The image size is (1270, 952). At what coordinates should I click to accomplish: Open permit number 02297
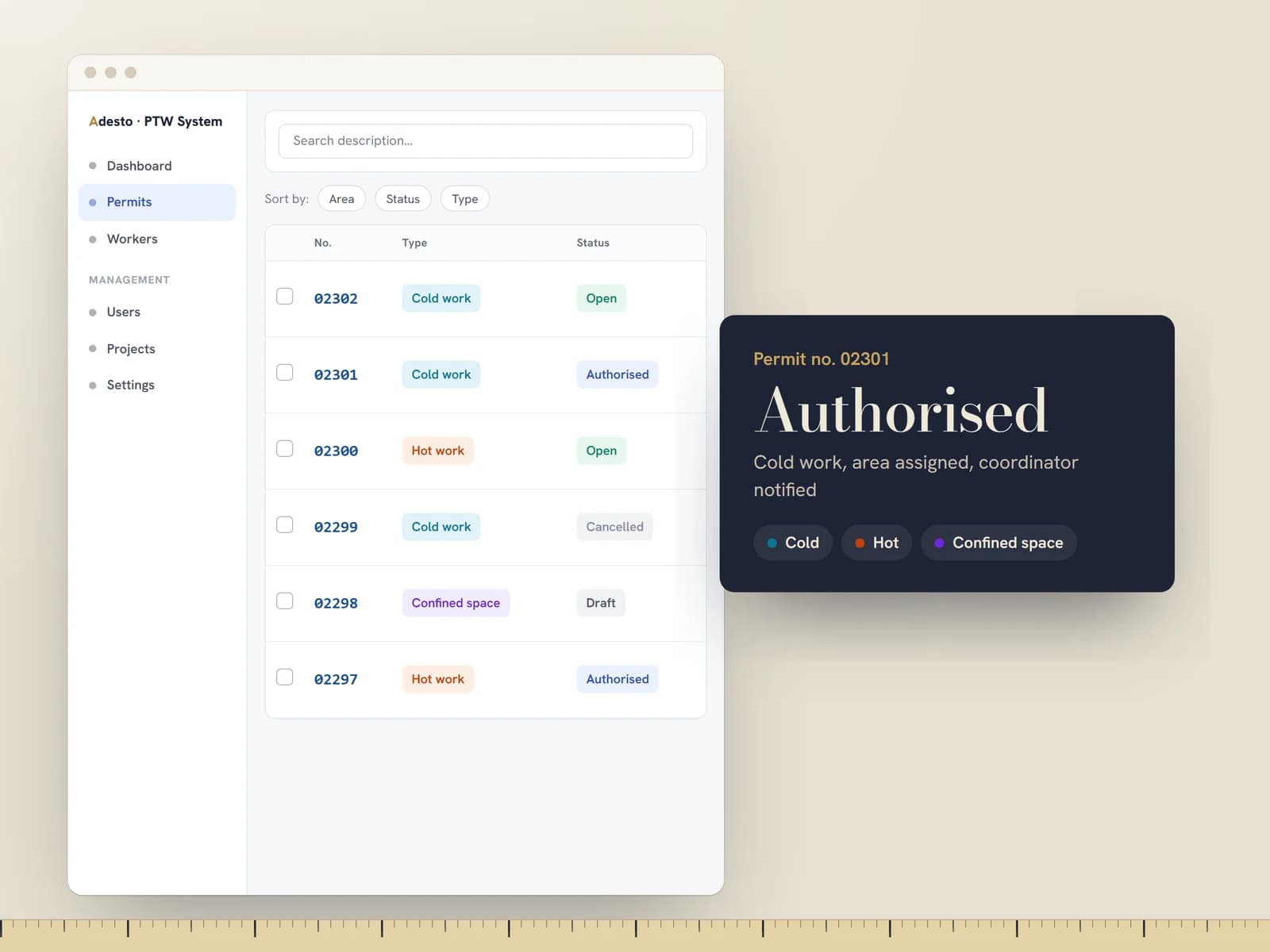click(x=336, y=680)
